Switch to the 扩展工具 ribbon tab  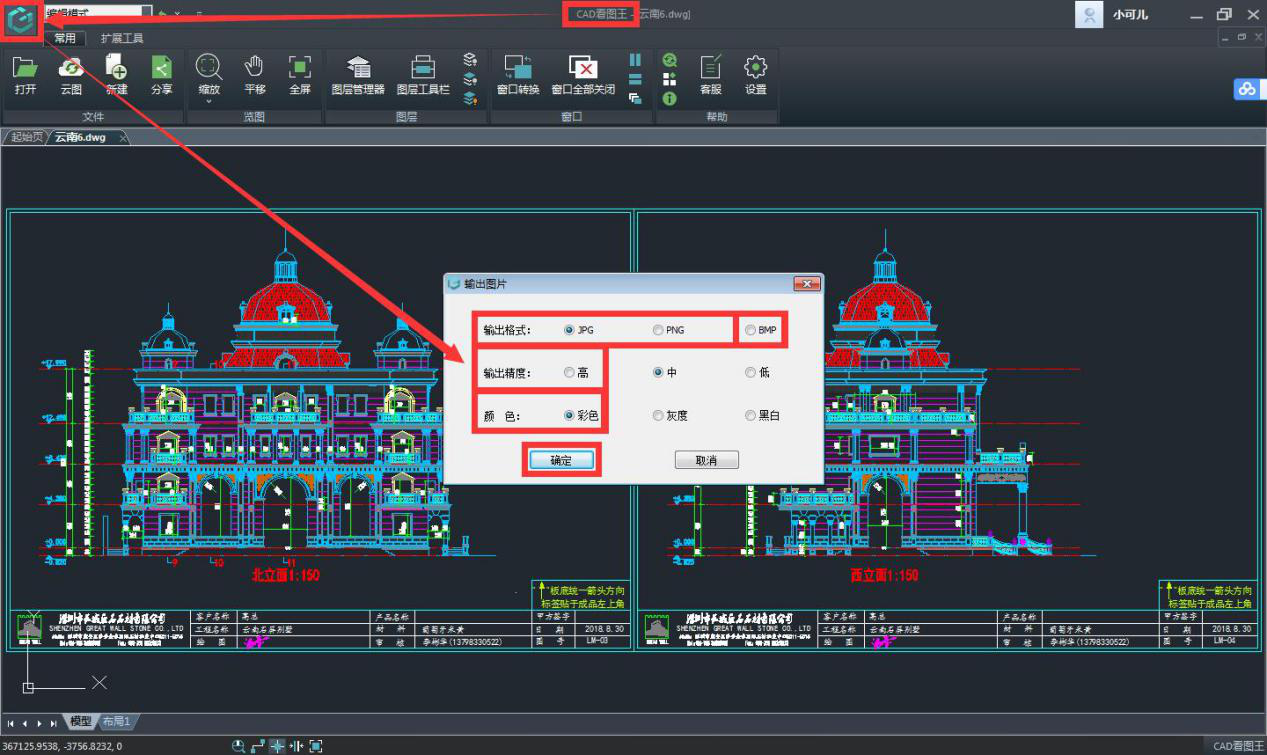pyautogui.click(x=122, y=38)
